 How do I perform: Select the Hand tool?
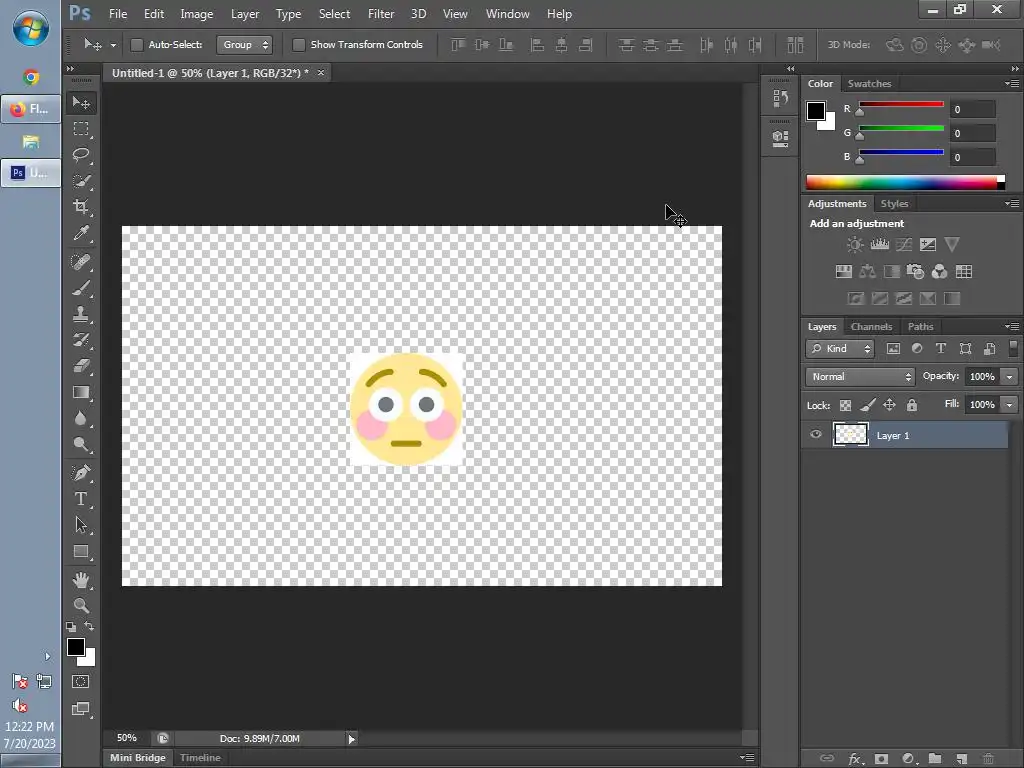[x=81, y=579]
